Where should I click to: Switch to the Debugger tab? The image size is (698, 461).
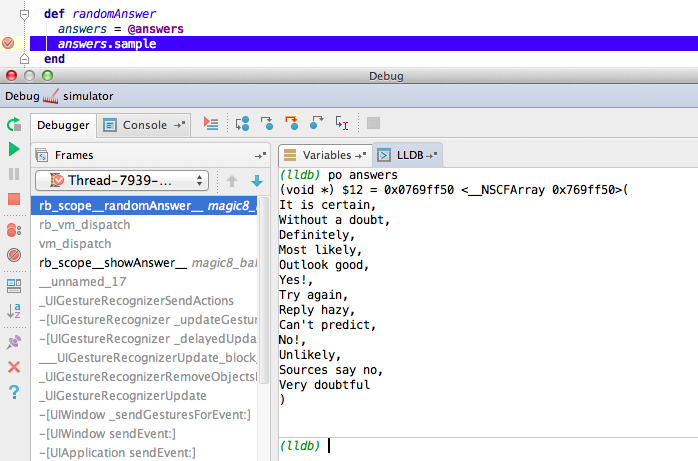pyautogui.click(x=63, y=125)
